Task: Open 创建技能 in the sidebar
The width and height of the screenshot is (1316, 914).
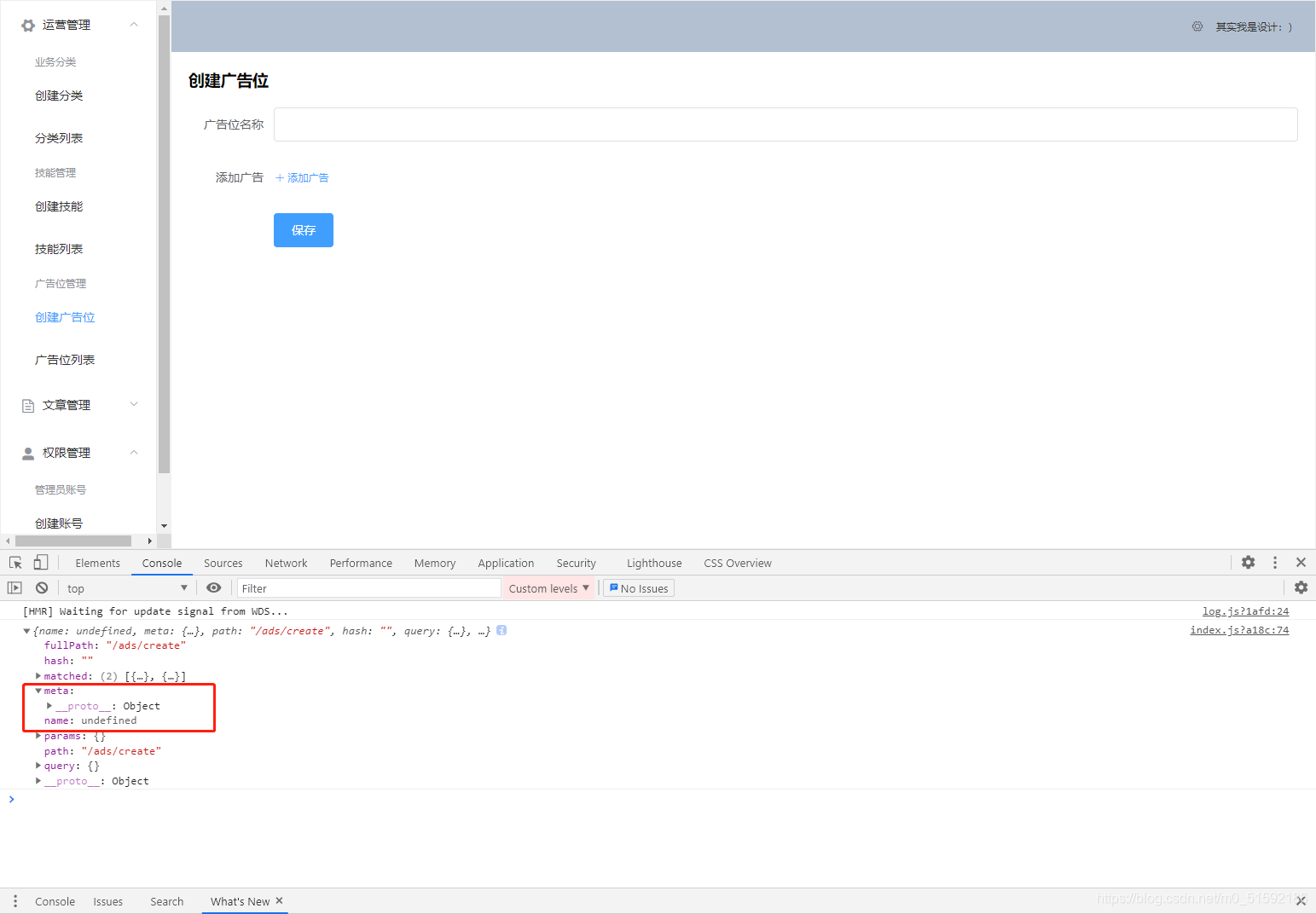Action: [59, 207]
